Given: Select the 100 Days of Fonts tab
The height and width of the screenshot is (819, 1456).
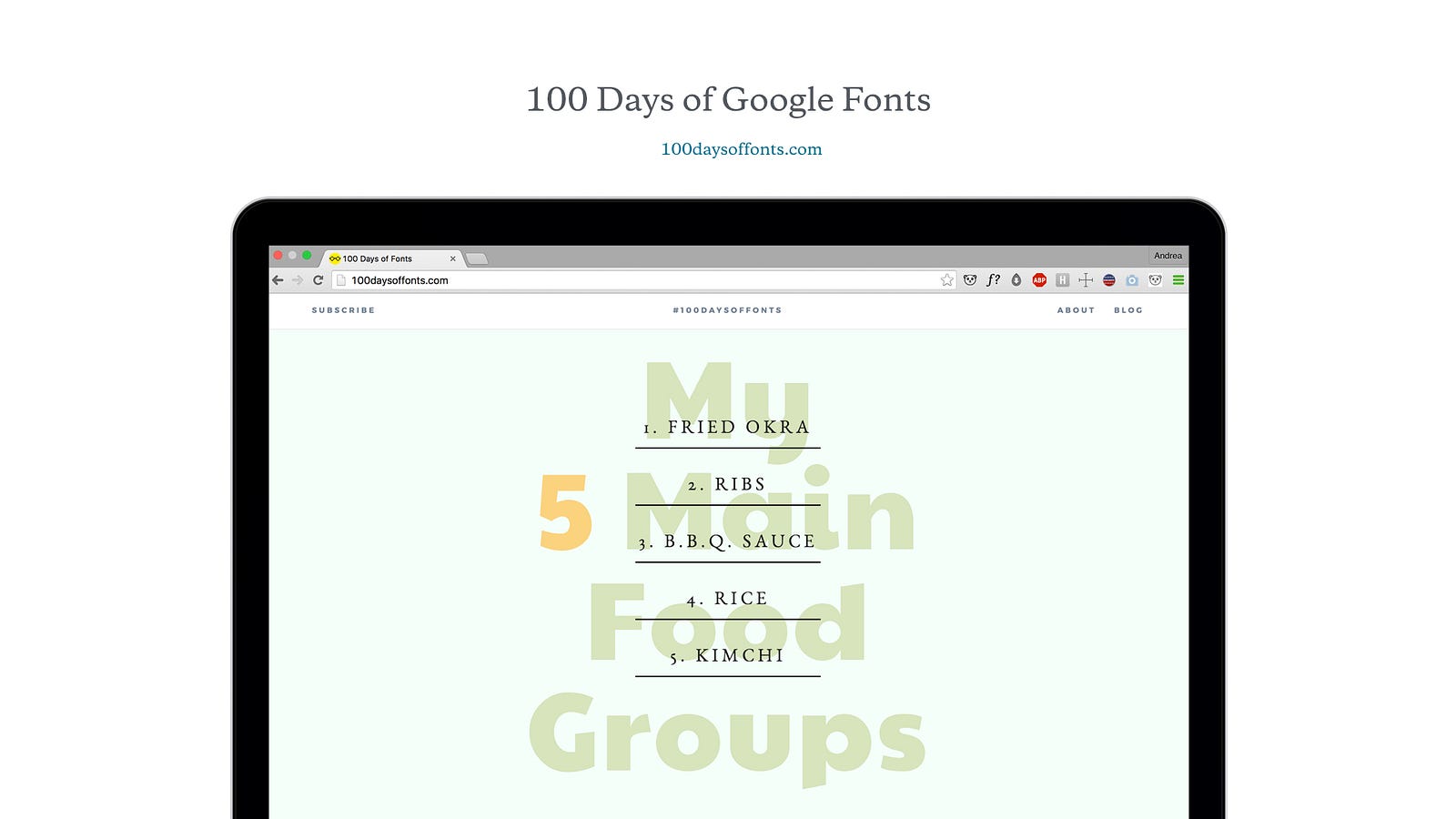Looking at the screenshot, I should (x=391, y=258).
